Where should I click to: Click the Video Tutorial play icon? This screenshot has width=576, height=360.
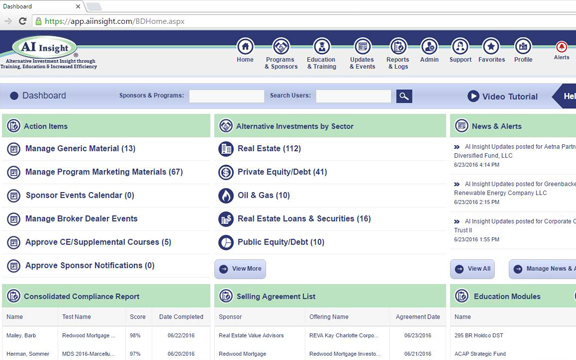tap(473, 96)
